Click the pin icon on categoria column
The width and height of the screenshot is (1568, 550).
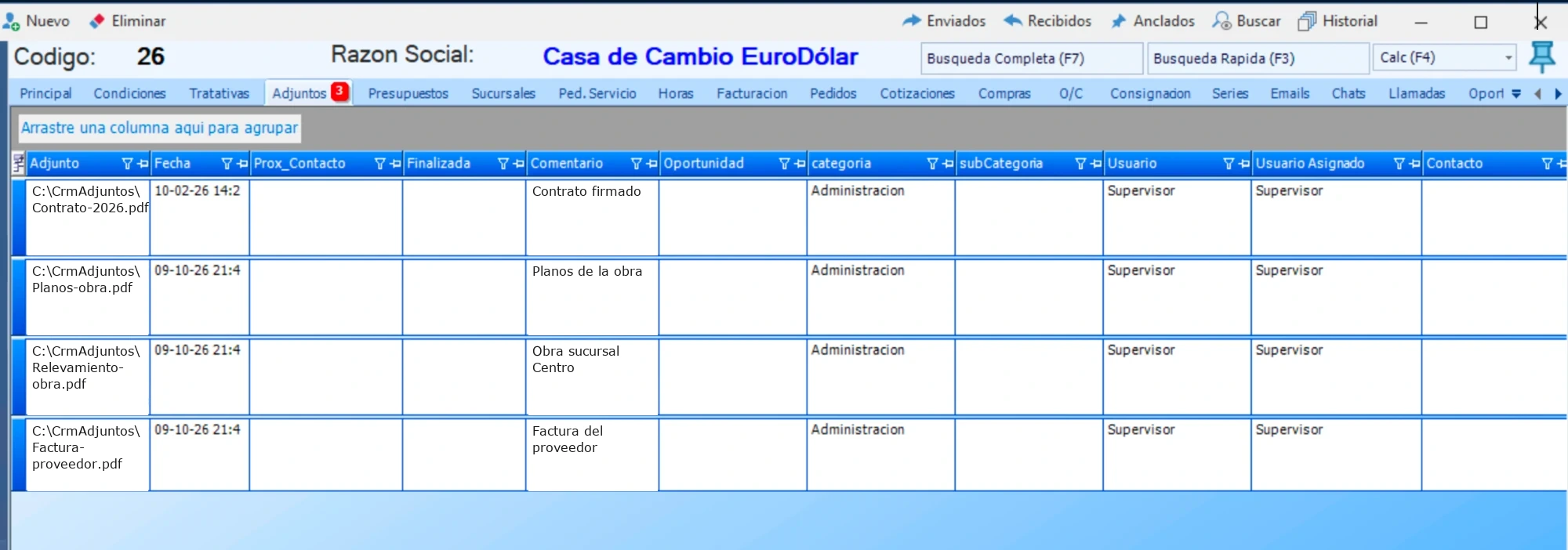[x=948, y=164]
